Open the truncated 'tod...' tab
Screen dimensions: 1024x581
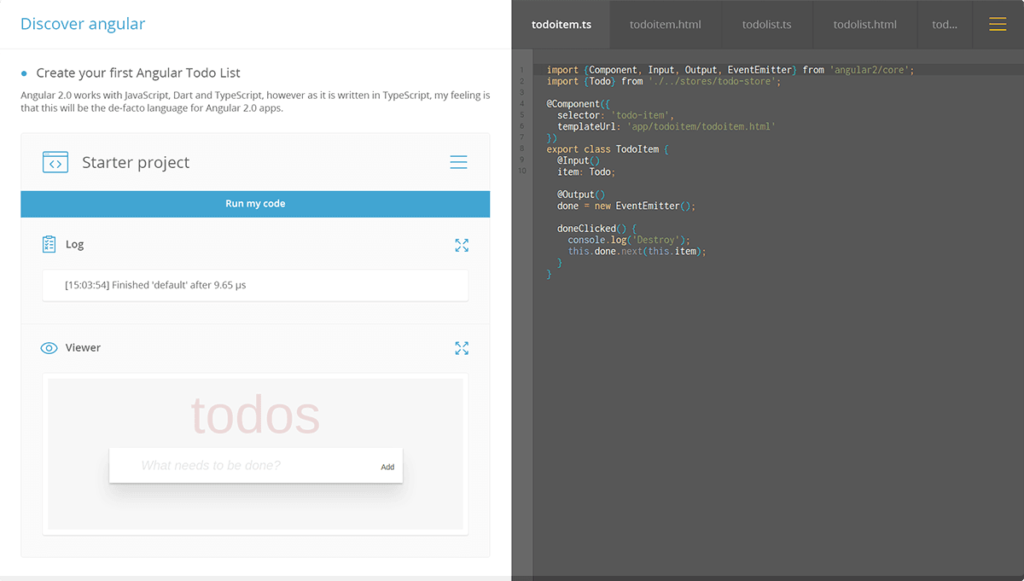[944, 24]
